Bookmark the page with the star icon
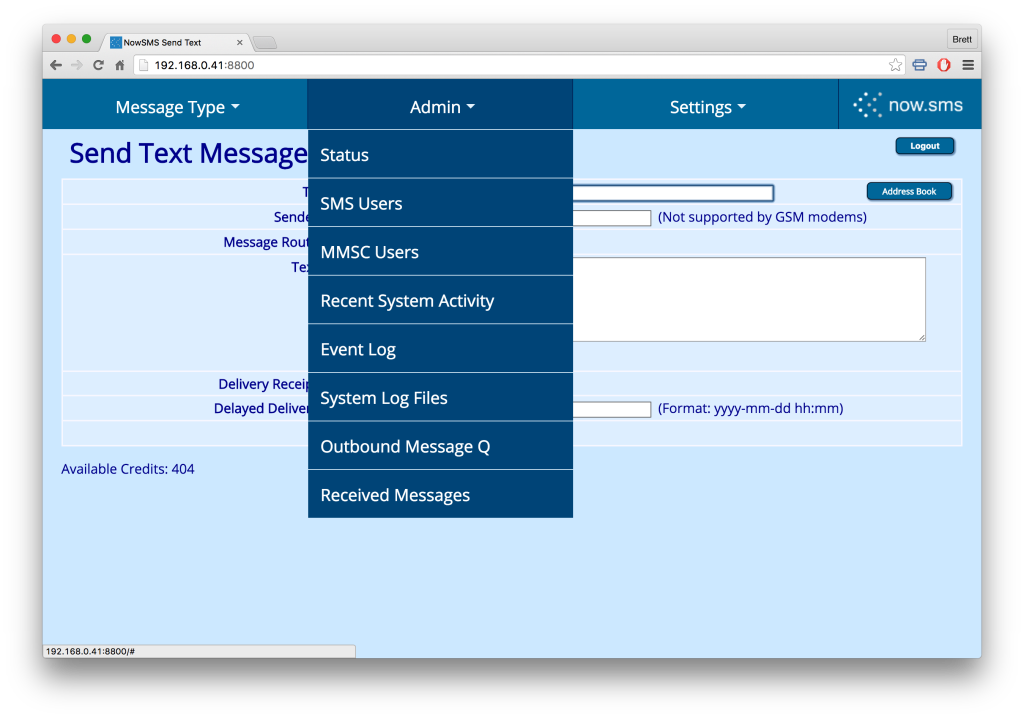This screenshot has height=719, width=1024. pos(894,64)
